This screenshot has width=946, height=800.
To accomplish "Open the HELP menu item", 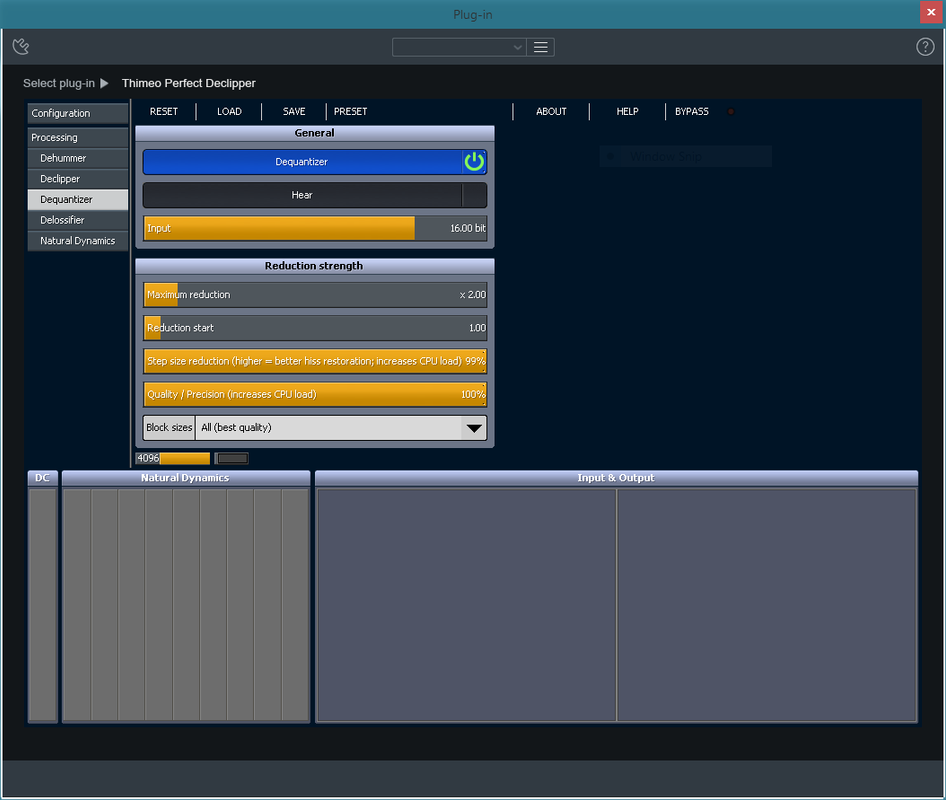I will pyautogui.click(x=627, y=112).
